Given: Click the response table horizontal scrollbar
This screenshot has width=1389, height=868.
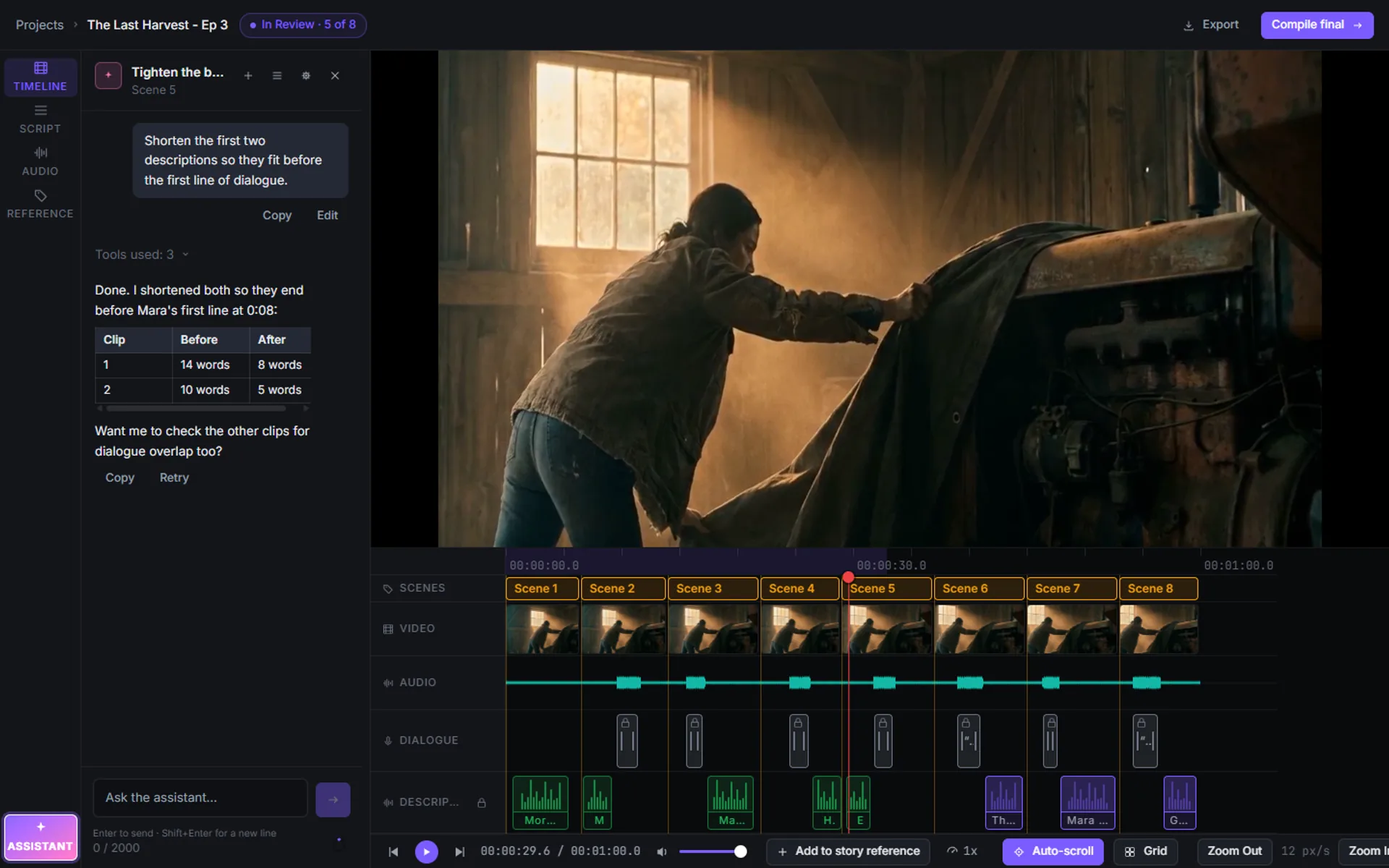Looking at the screenshot, I should 196,409.
